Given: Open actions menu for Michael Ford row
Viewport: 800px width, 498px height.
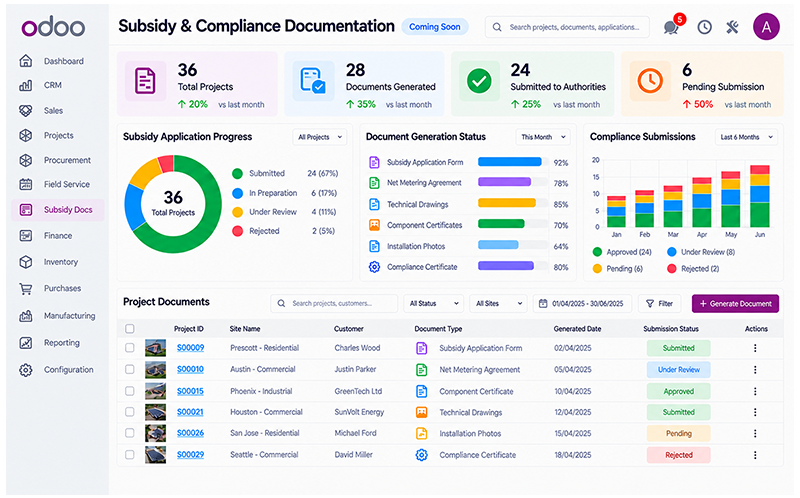Looking at the screenshot, I should point(755,433).
